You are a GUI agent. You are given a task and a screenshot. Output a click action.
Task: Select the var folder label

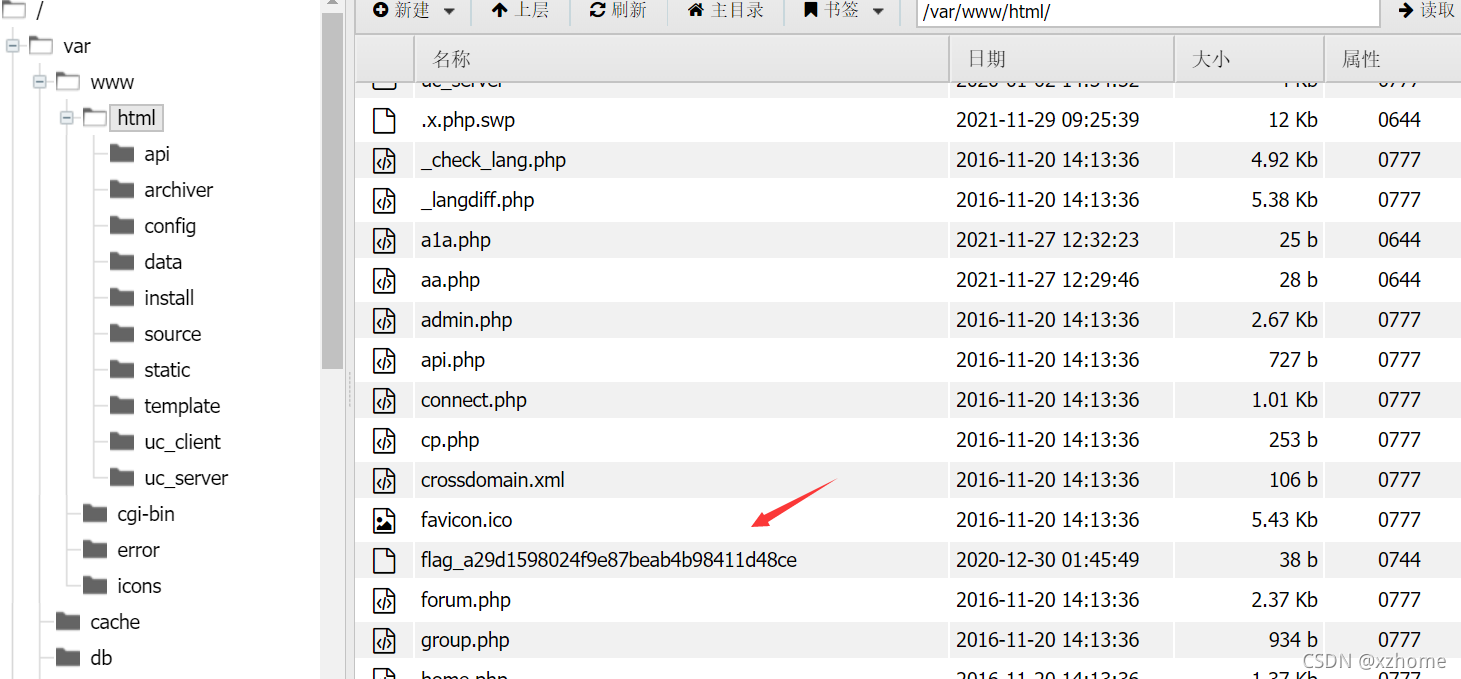point(77,46)
